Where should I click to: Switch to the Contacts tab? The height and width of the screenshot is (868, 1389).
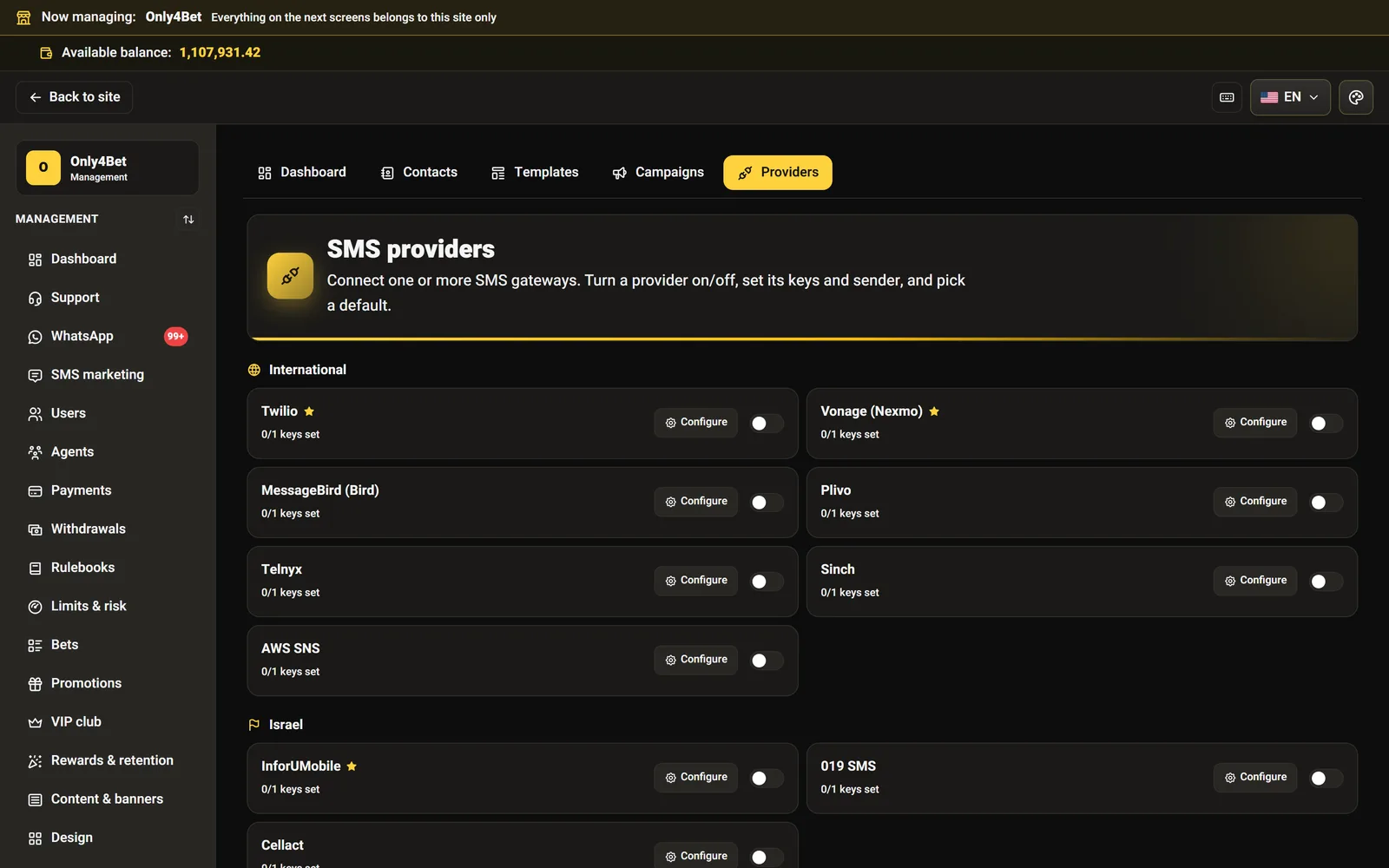coord(419,173)
